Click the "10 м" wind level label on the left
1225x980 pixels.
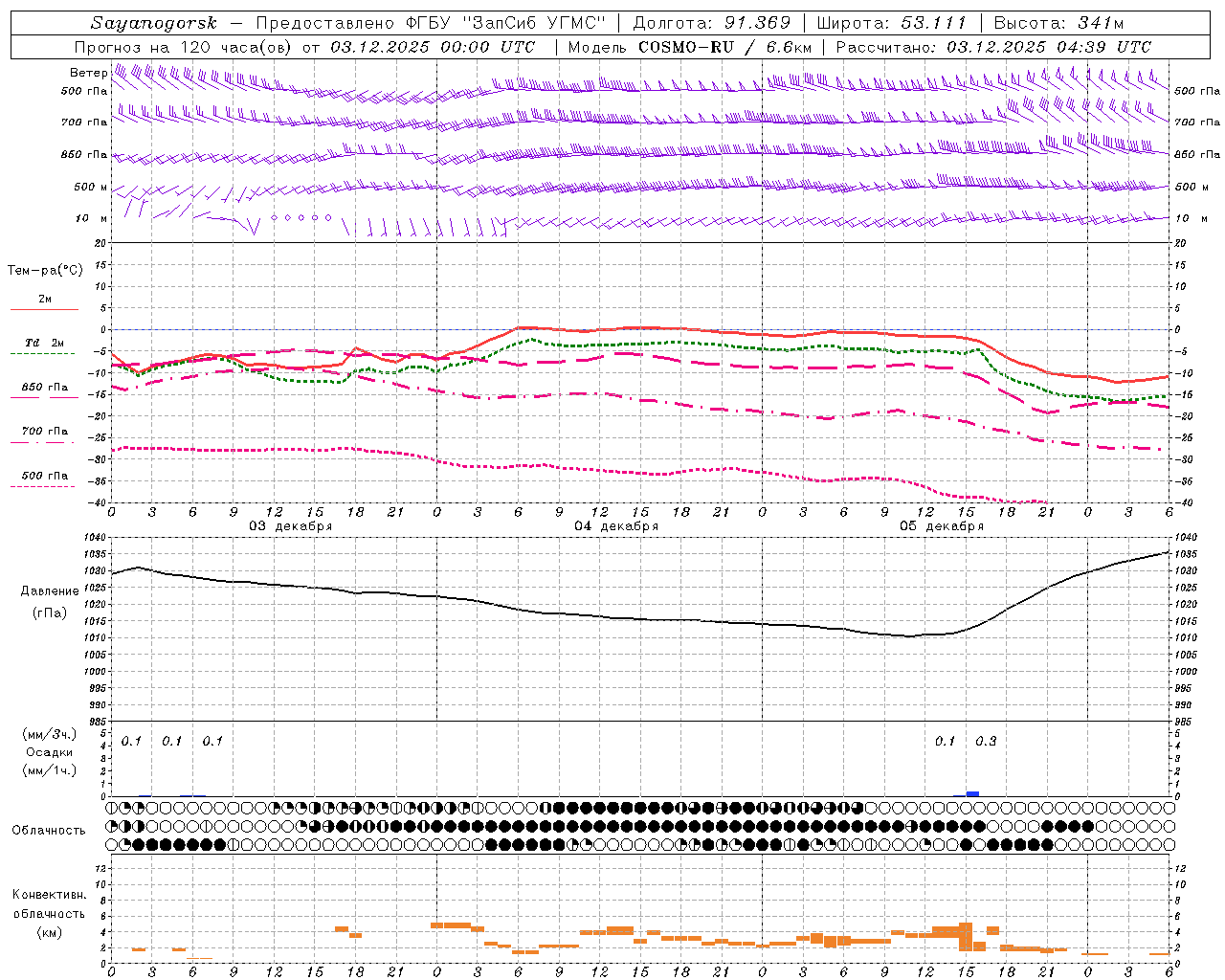tap(92, 219)
